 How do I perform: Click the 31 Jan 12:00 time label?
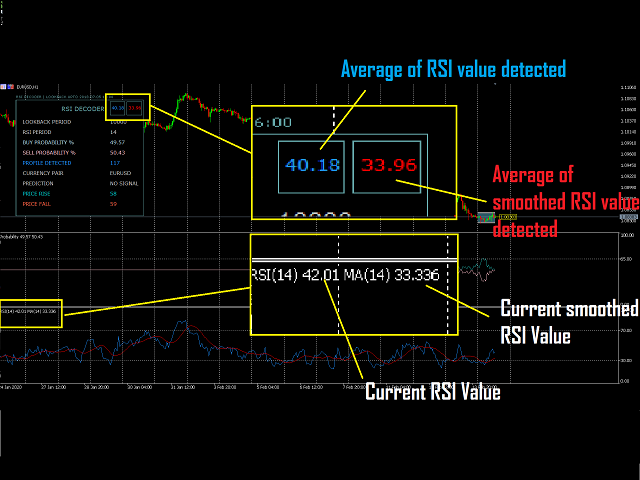[x=182, y=387]
